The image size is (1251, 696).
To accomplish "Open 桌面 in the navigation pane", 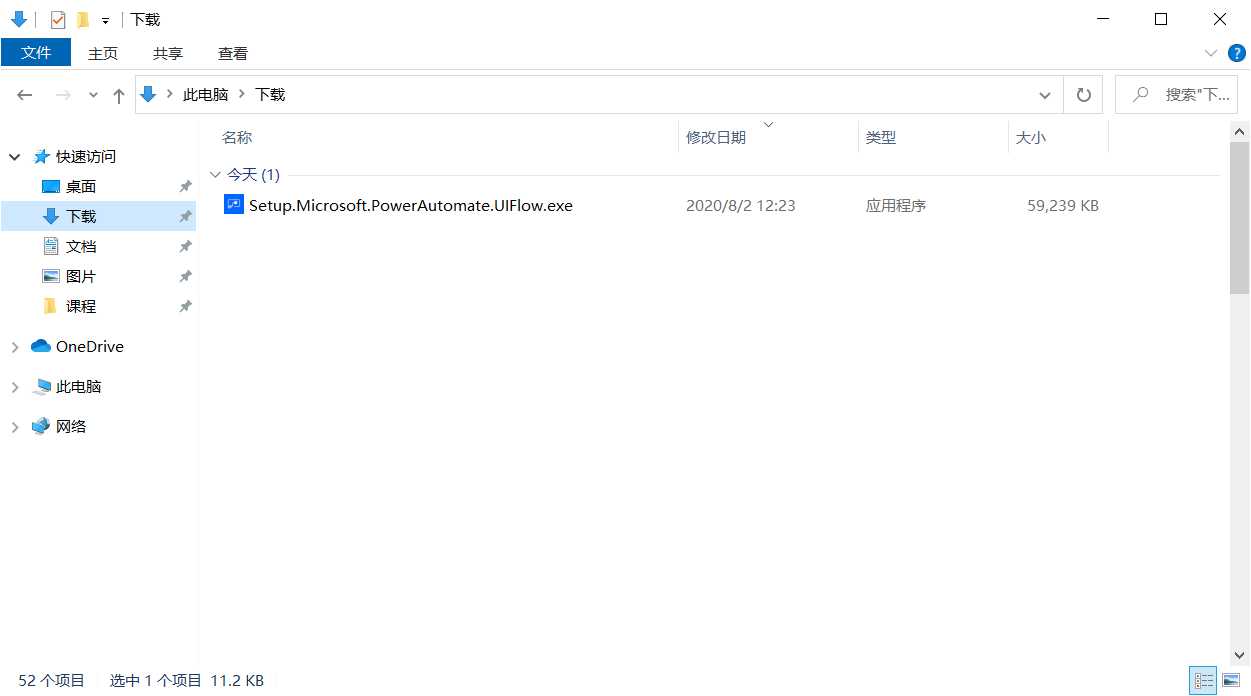I will pyautogui.click(x=81, y=187).
